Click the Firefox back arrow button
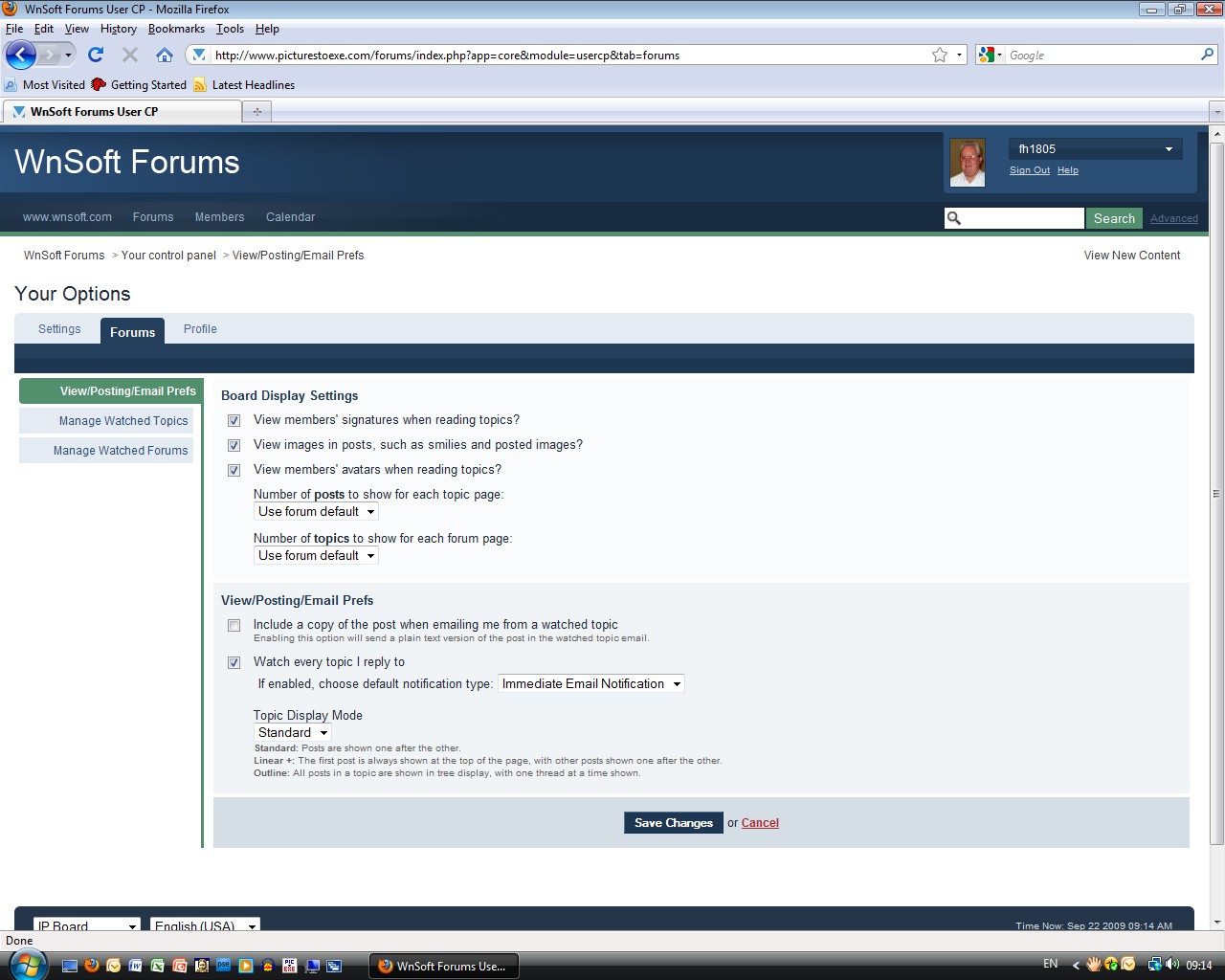 coord(21,55)
